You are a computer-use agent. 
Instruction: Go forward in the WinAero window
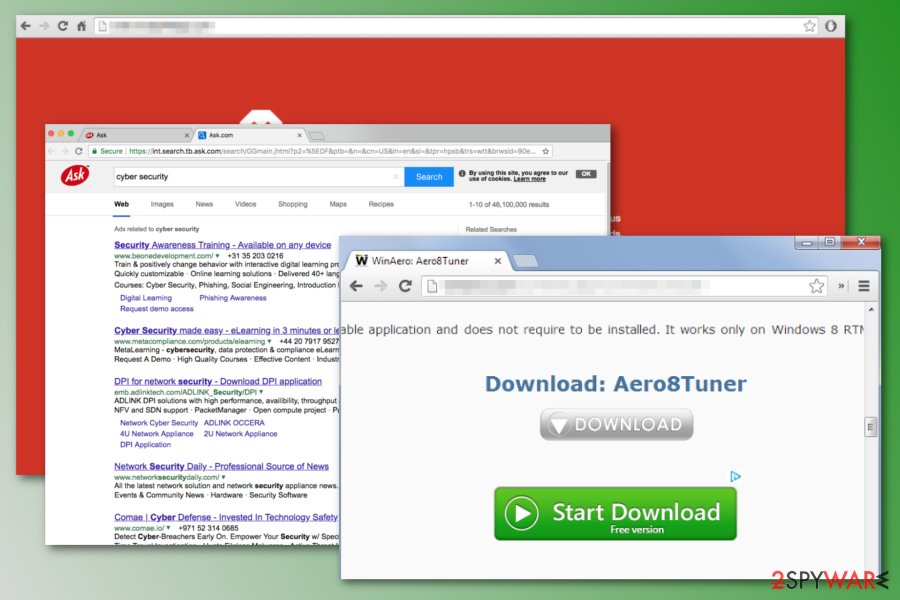pyautogui.click(x=381, y=286)
